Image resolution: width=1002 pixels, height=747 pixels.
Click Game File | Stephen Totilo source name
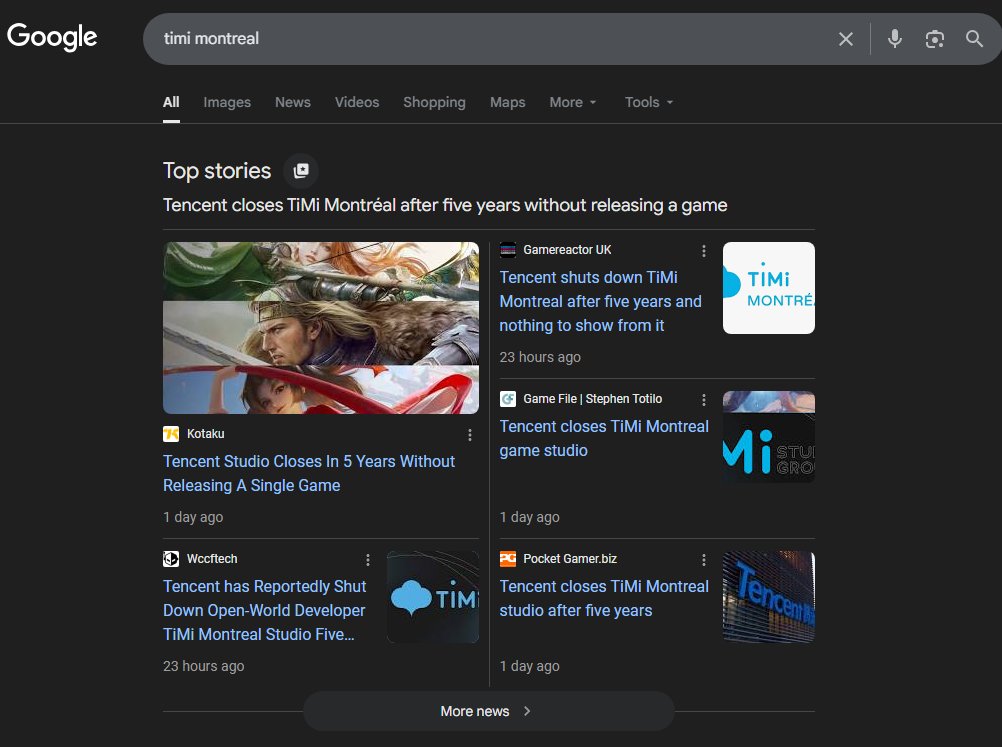[x=592, y=399]
